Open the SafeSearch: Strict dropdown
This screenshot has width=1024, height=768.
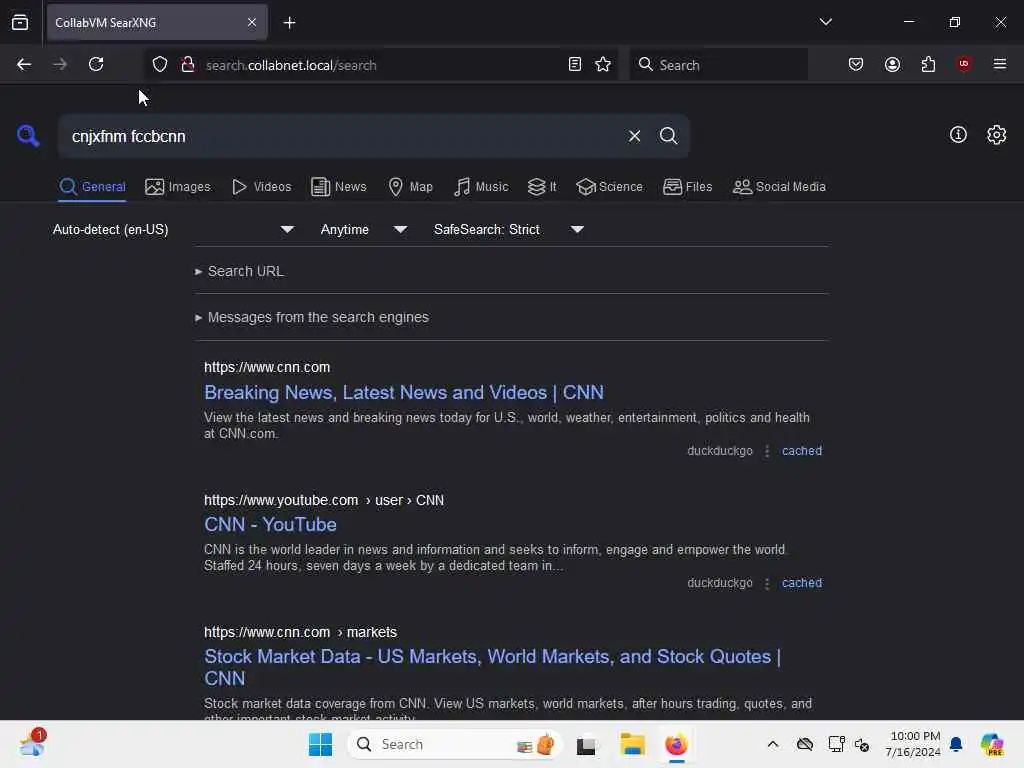509,229
